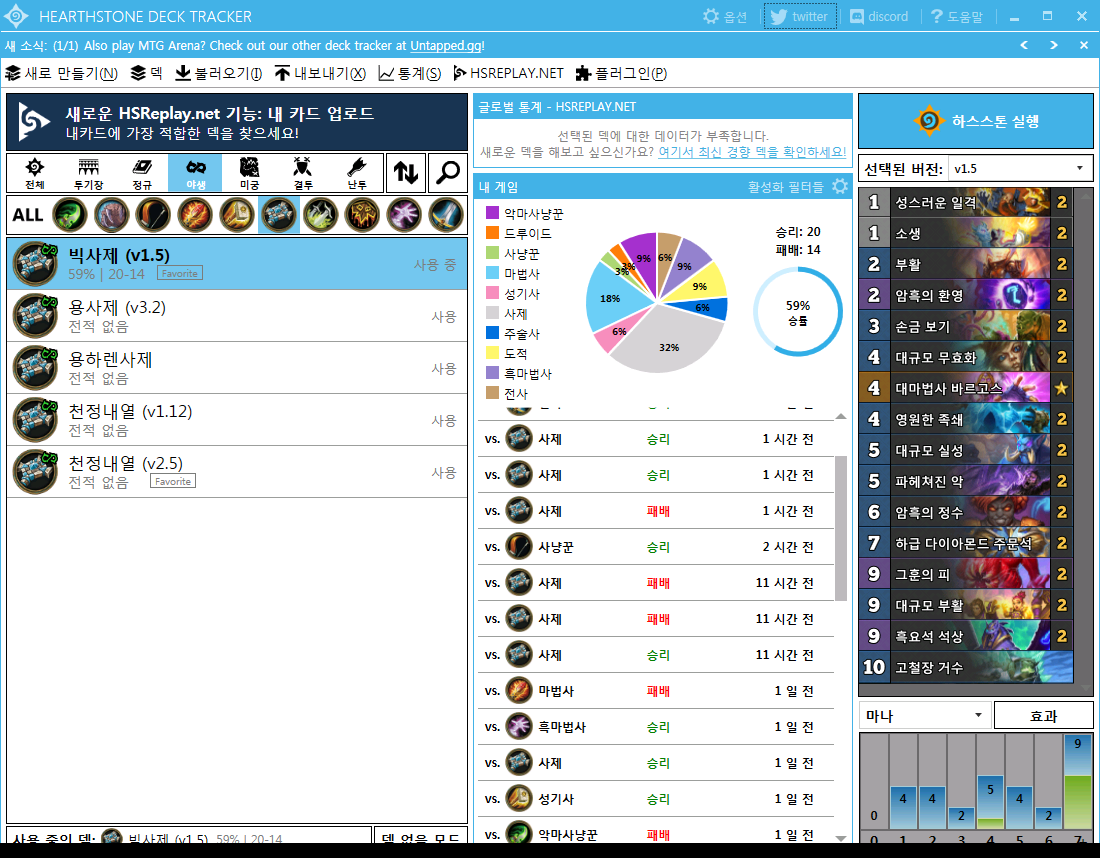1100x858 pixels.
Task: Open 내보내기(X) export menu
Action: pyautogui.click(x=320, y=73)
